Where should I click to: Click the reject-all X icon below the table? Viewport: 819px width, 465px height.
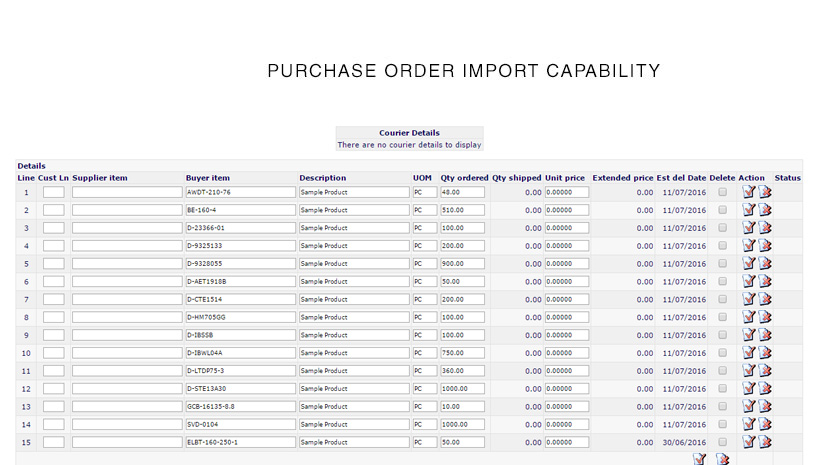[722, 459]
